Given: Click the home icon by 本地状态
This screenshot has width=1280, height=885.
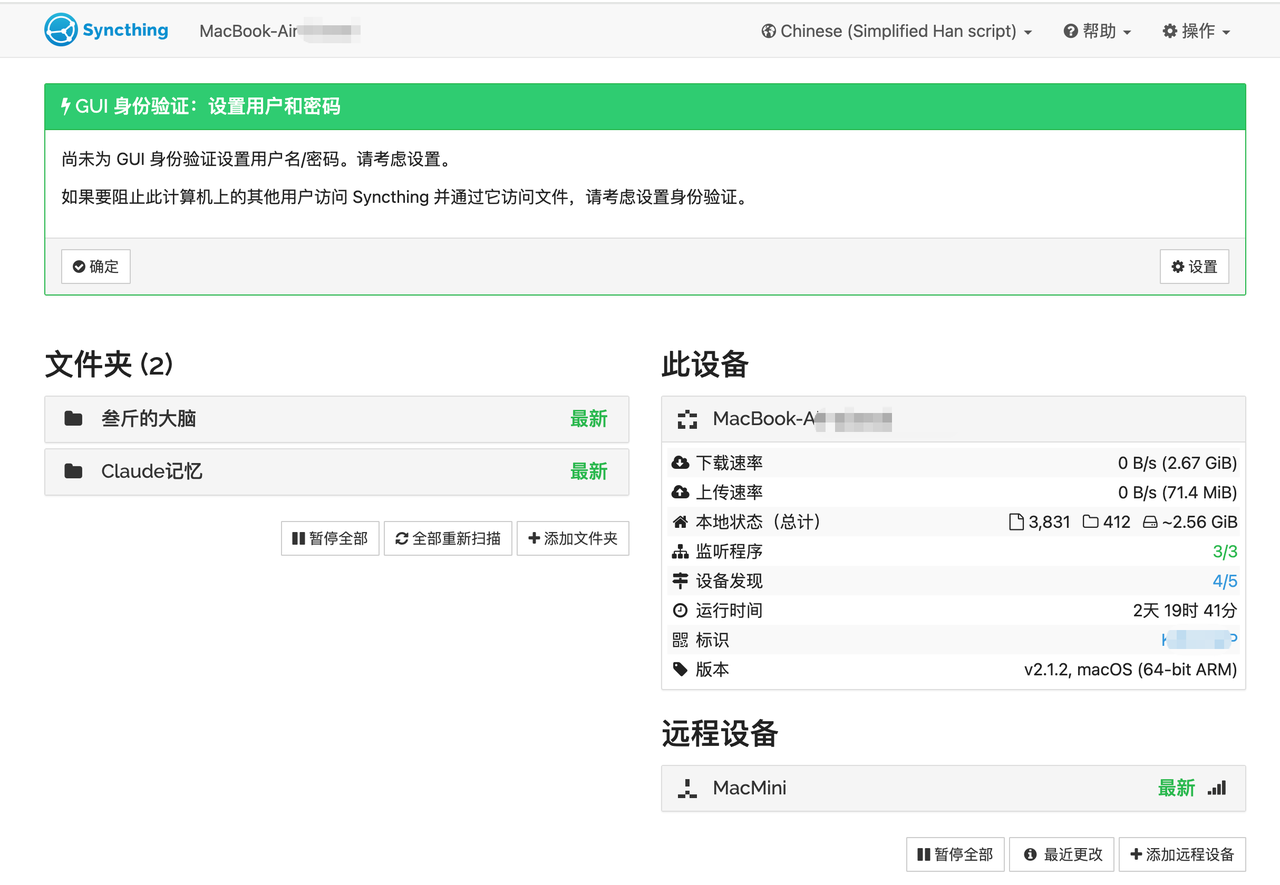Looking at the screenshot, I should (680, 522).
